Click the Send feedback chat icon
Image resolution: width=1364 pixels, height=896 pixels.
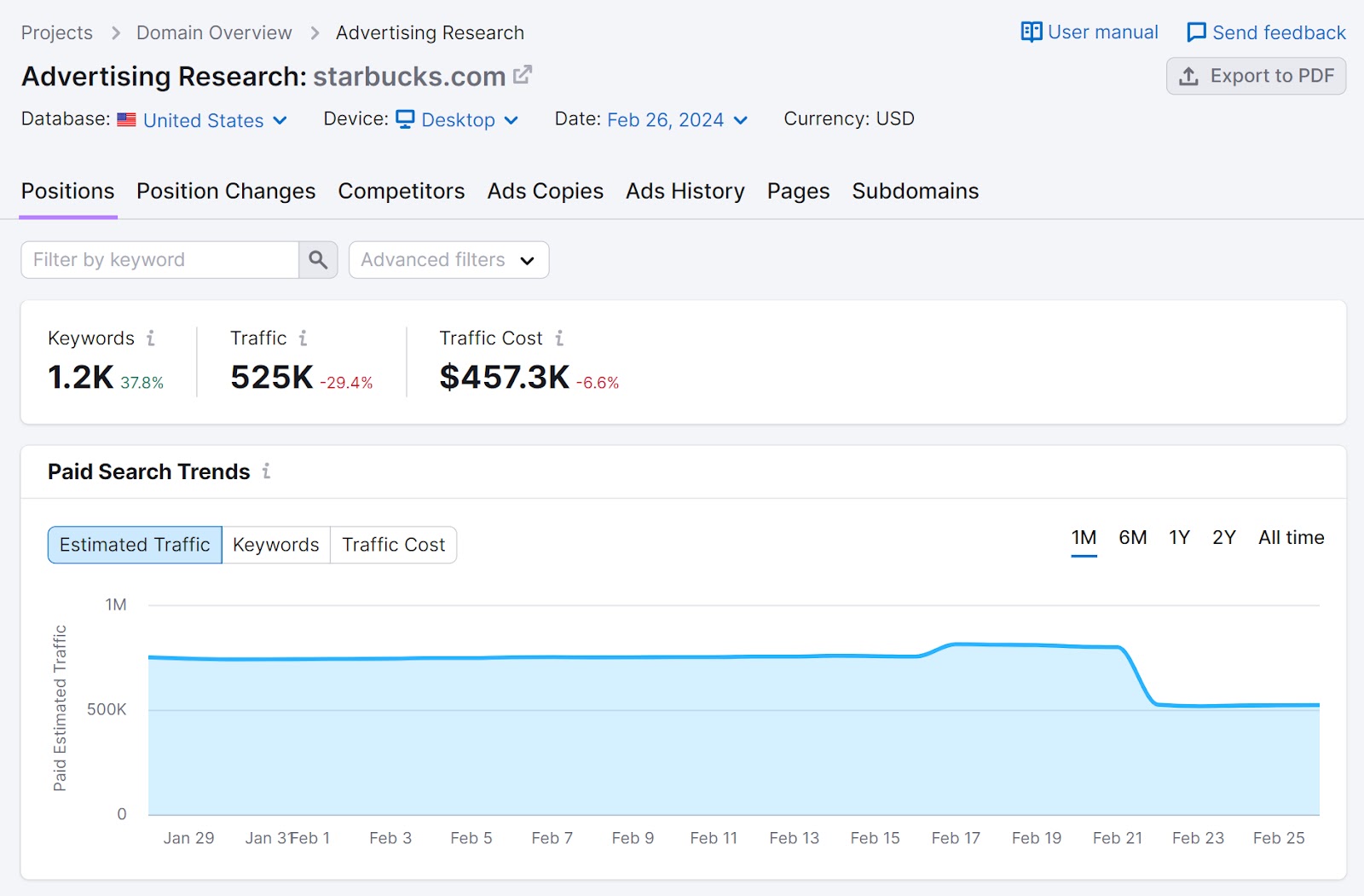[x=1198, y=32]
